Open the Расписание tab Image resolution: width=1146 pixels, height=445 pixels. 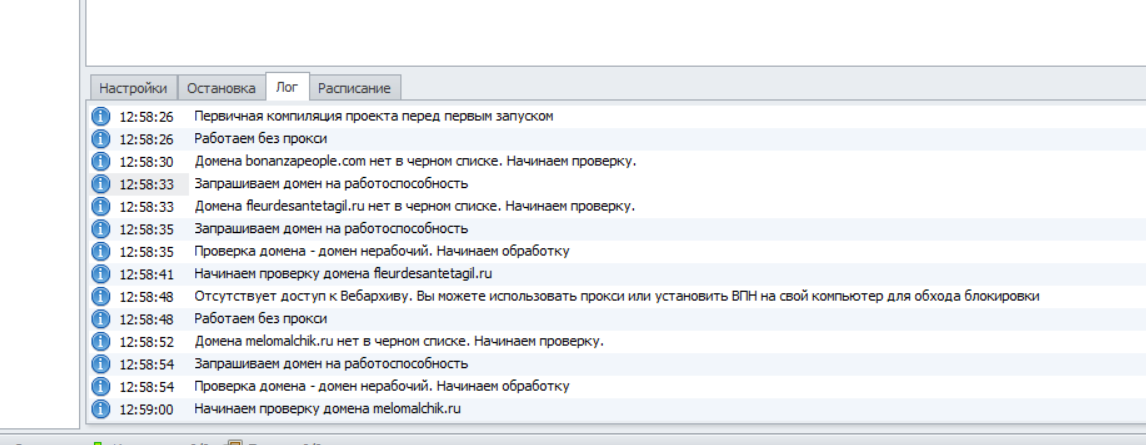pos(355,88)
